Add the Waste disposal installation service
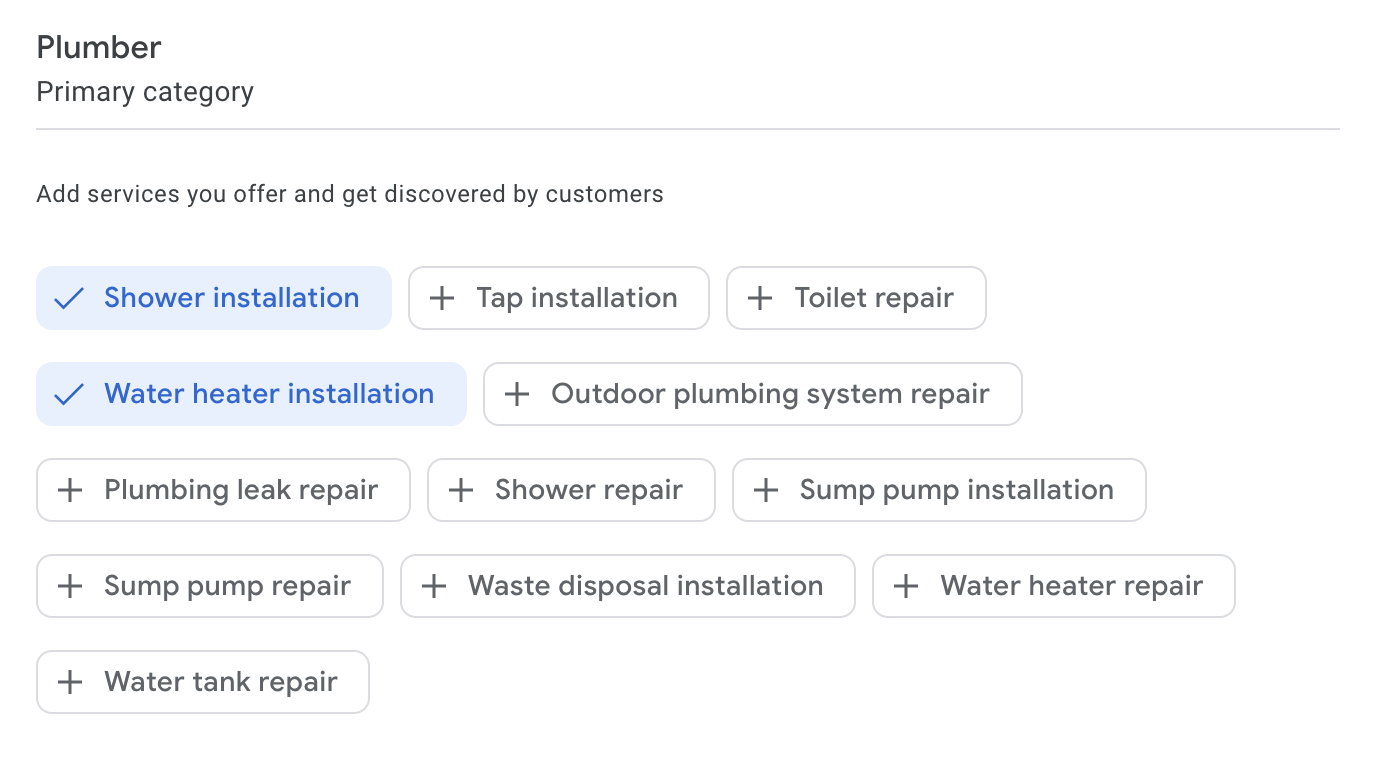 tap(627, 586)
